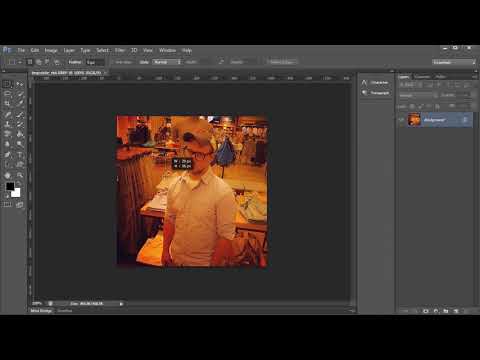Choose New Selection mode in options bar
The image size is (480, 360).
(30, 62)
